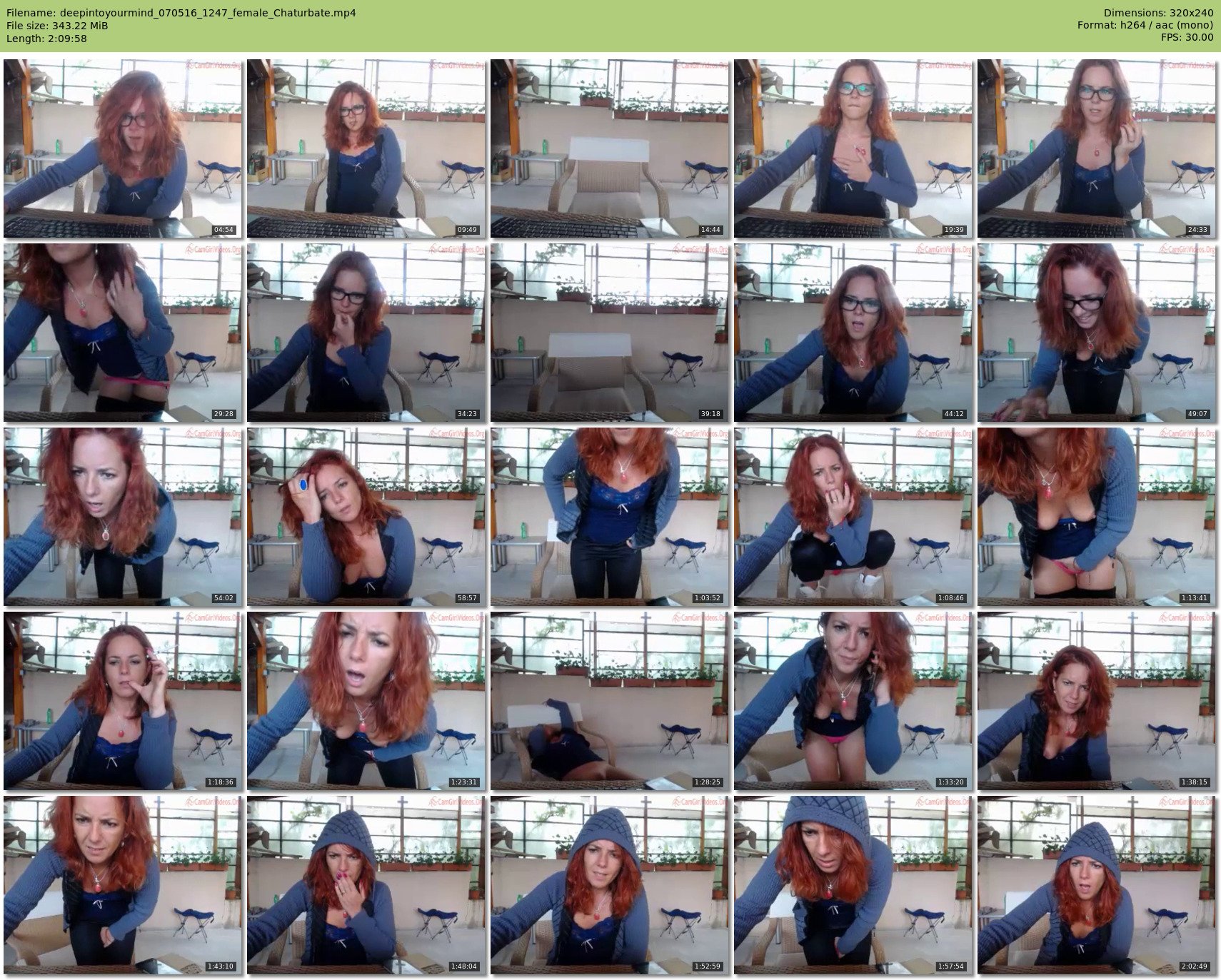
Task: Click the thumbnail marked 19:39
Action: tap(853, 148)
